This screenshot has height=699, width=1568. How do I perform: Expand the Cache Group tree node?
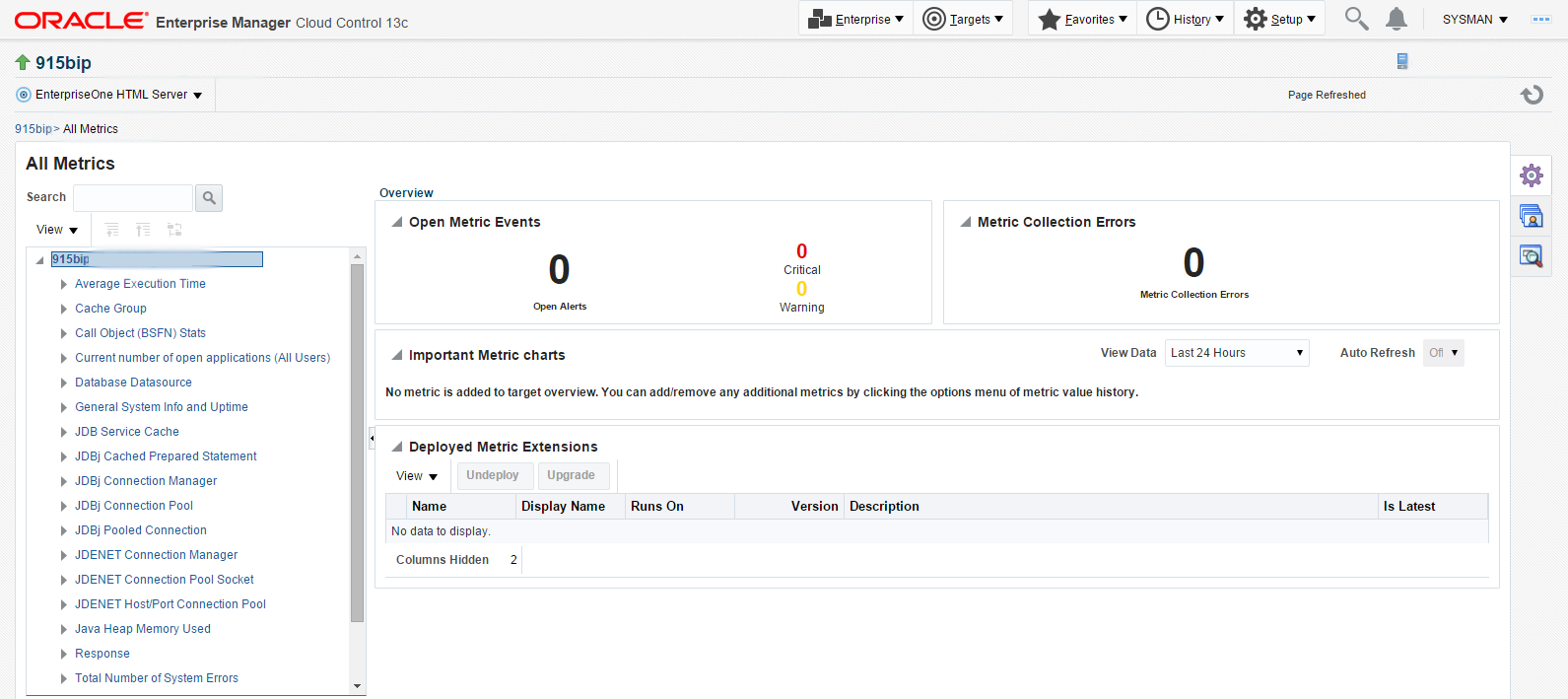point(64,309)
